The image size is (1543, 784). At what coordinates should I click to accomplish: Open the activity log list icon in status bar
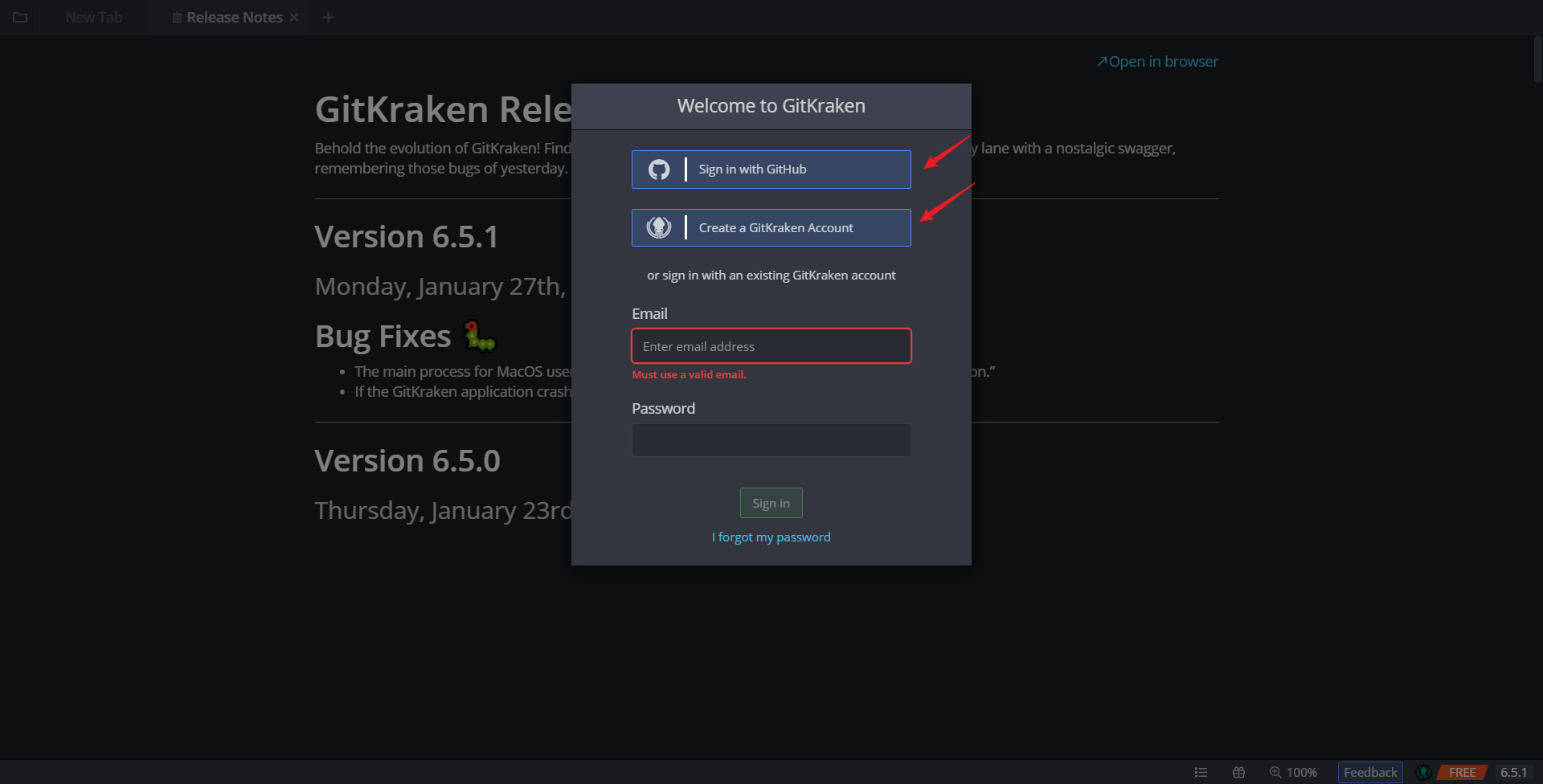click(x=1201, y=772)
